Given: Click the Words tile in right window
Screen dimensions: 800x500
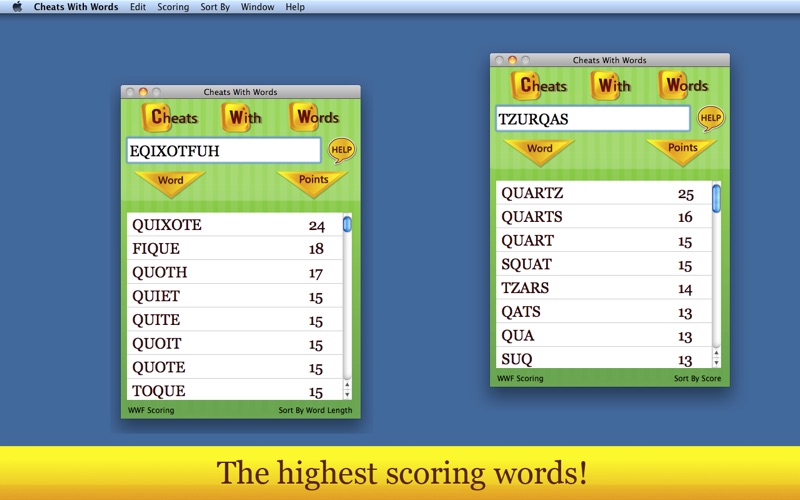Looking at the screenshot, I should 684,85.
